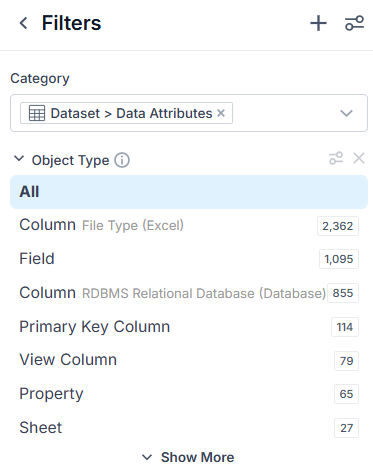Show Object Type info tooltip icon
Screen dimensions: 373x466
122,160
